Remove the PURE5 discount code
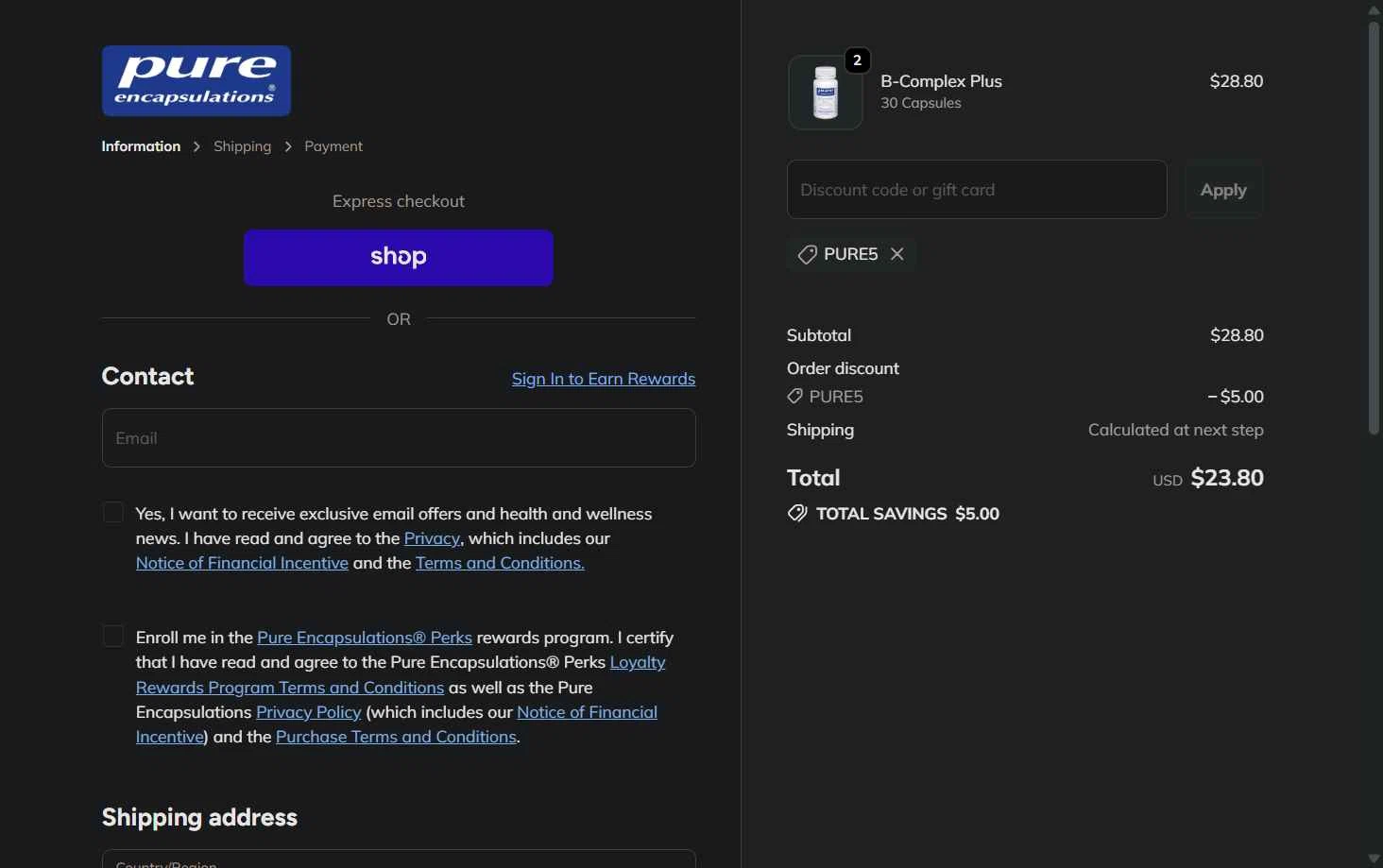1383x868 pixels. click(897, 254)
